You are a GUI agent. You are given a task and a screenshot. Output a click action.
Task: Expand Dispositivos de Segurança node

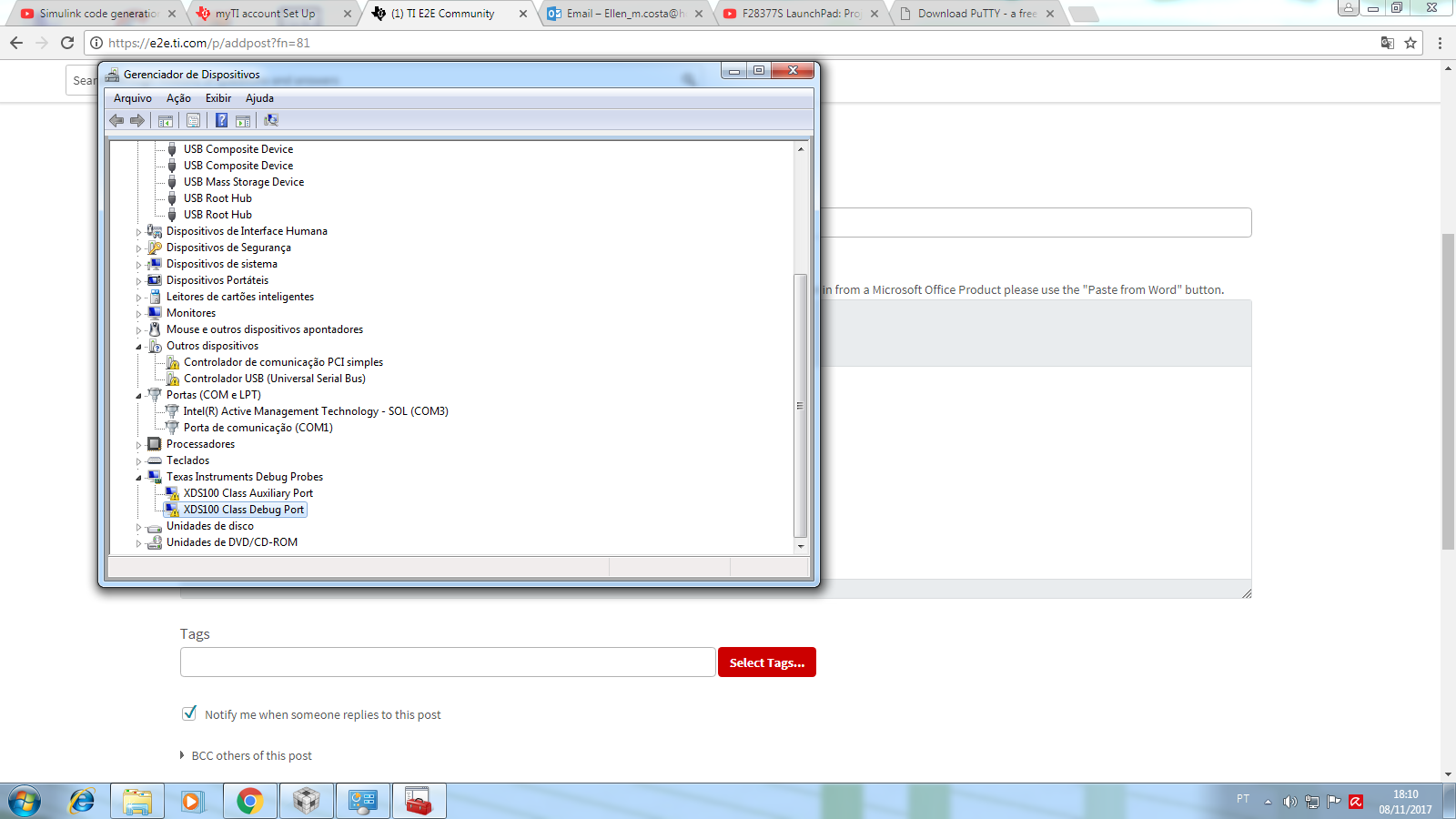(x=139, y=248)
